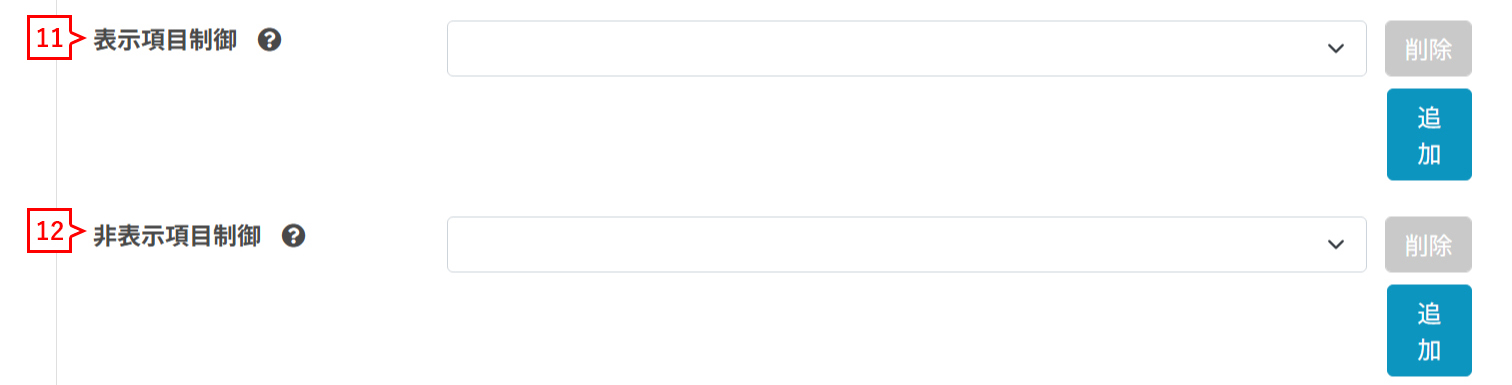Open help icon next to 非表示項目制御
Viewport: 1512px width, 385px height.
[x=293, y=236]
